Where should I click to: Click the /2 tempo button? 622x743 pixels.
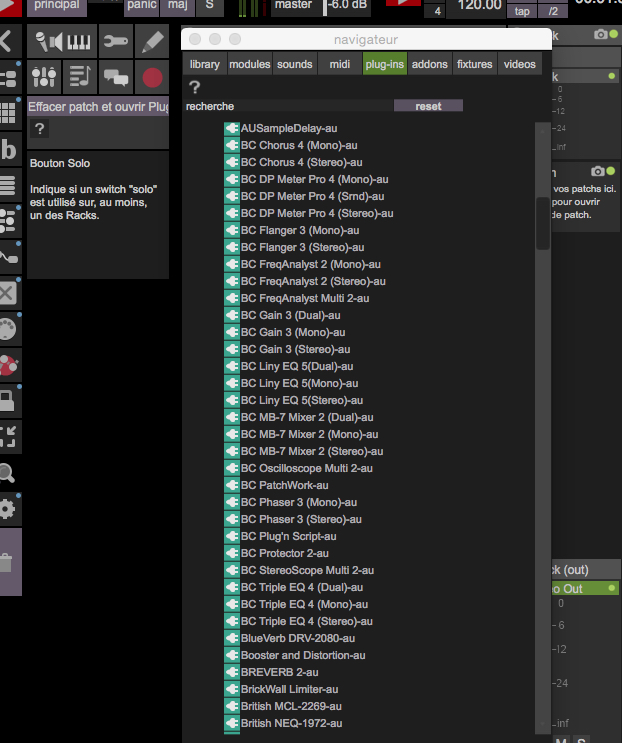(553, 11)
